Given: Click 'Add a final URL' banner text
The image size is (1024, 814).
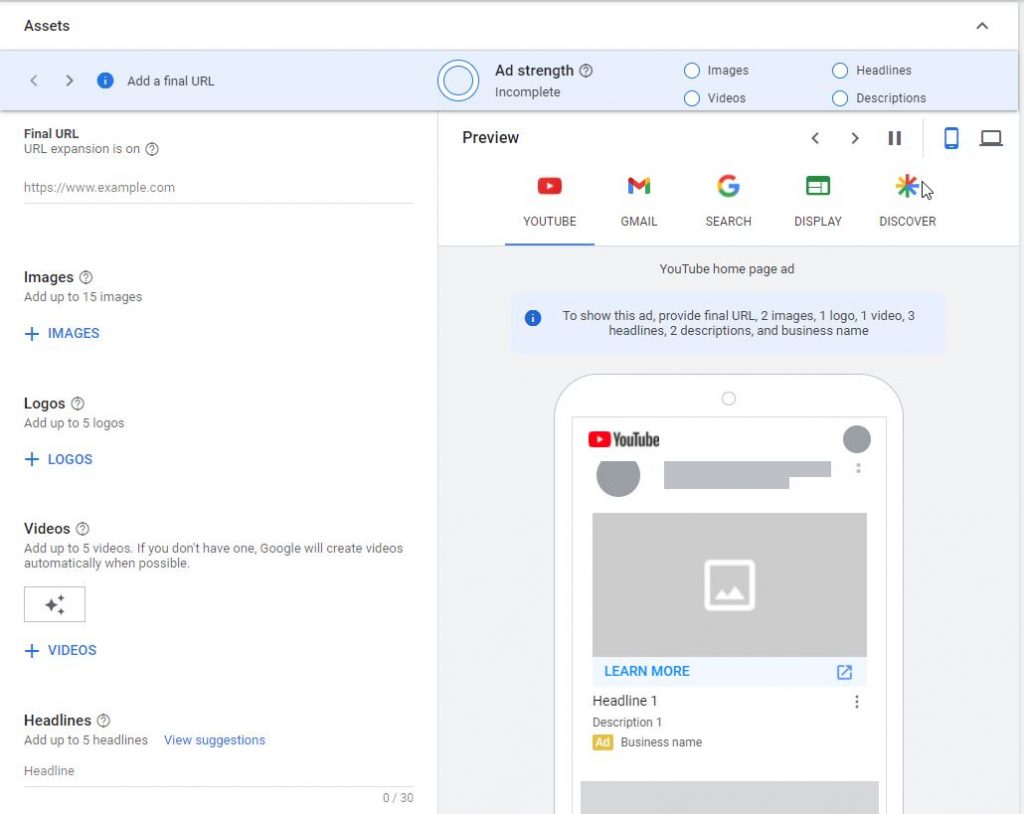Looking at the screenshot, I should click(x=170, y=80).
